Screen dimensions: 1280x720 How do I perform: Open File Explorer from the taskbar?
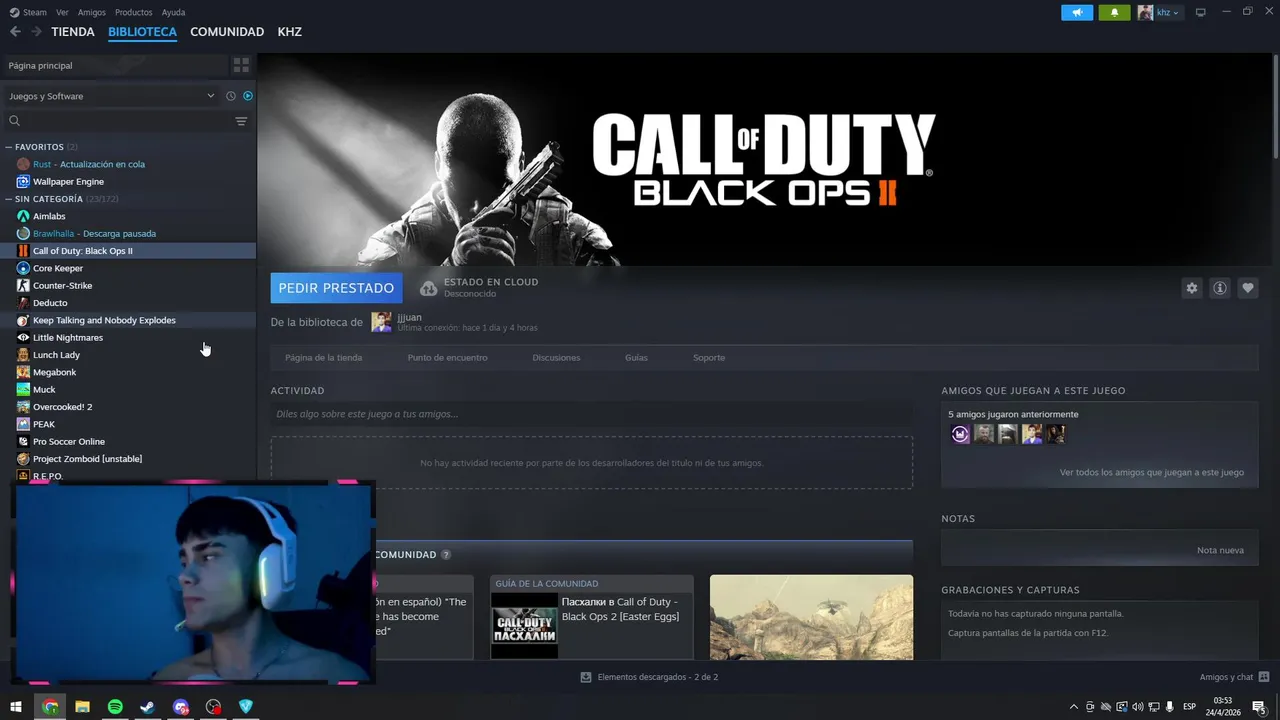click(x=82, y=707)
